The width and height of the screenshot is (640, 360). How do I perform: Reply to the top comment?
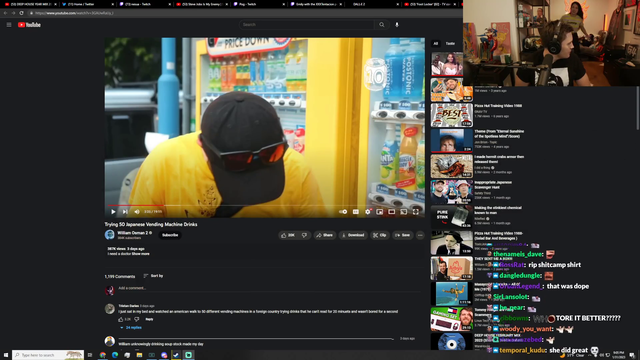click(149, 319)
